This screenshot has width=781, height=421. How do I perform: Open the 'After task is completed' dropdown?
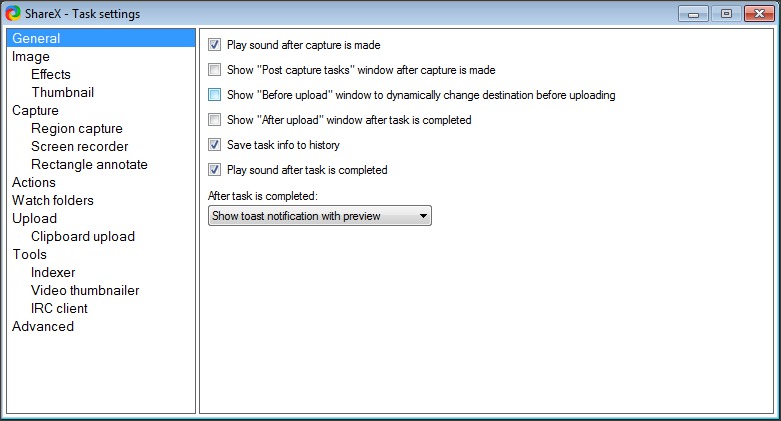[319, 216]
